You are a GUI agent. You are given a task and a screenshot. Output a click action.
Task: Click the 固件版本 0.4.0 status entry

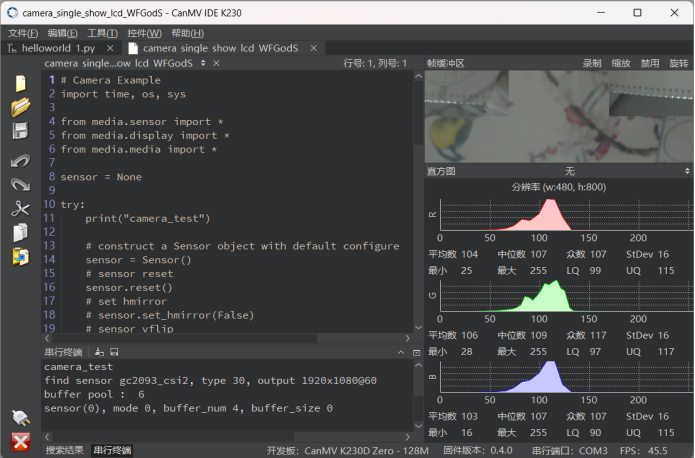478,451
